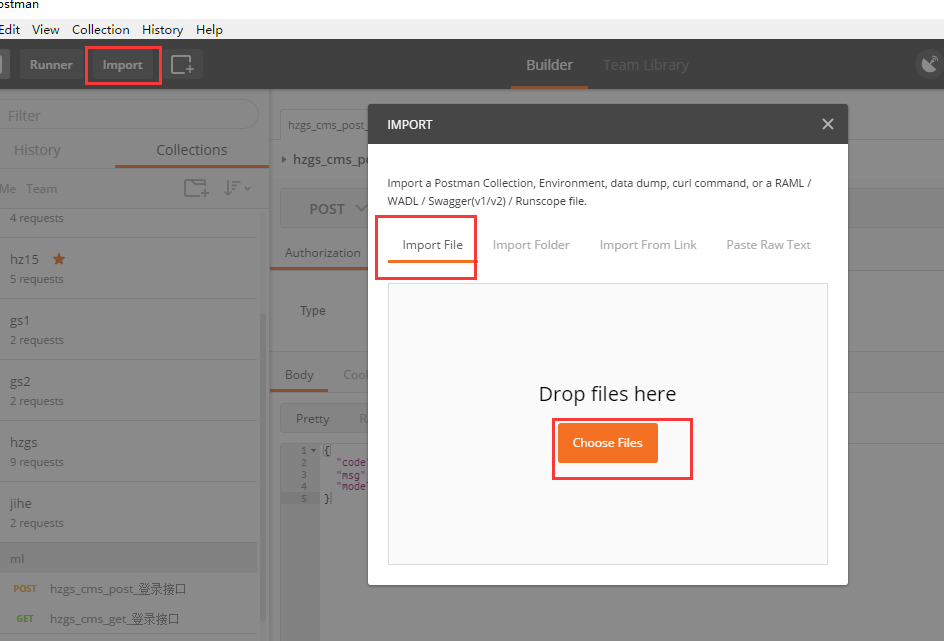This screenshot has height=641, width=944.
Task: Open the gs2 collection
Action: click(129, 390)
